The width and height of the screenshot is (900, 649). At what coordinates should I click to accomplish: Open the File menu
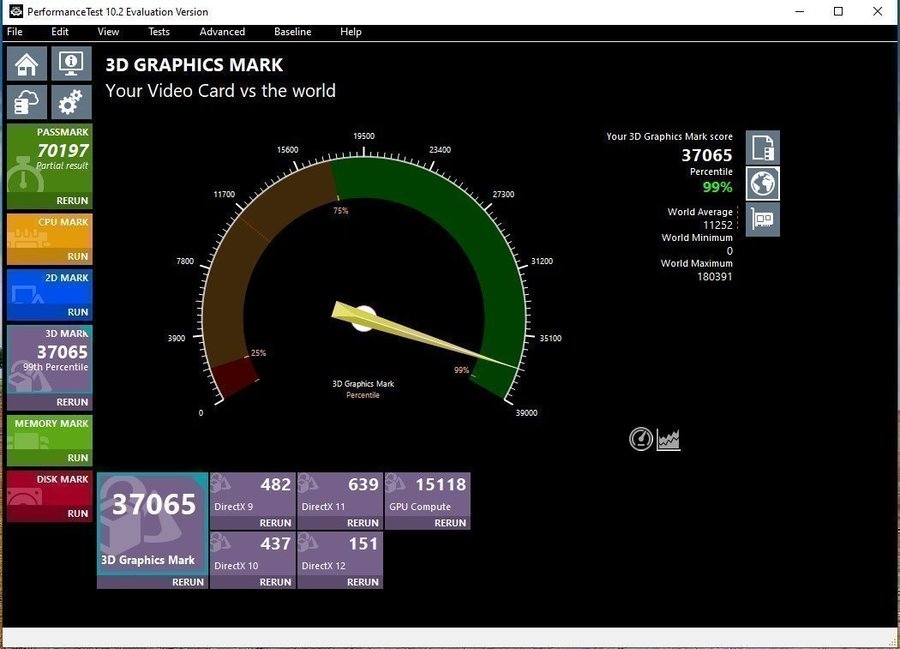[x=14, y=32]
